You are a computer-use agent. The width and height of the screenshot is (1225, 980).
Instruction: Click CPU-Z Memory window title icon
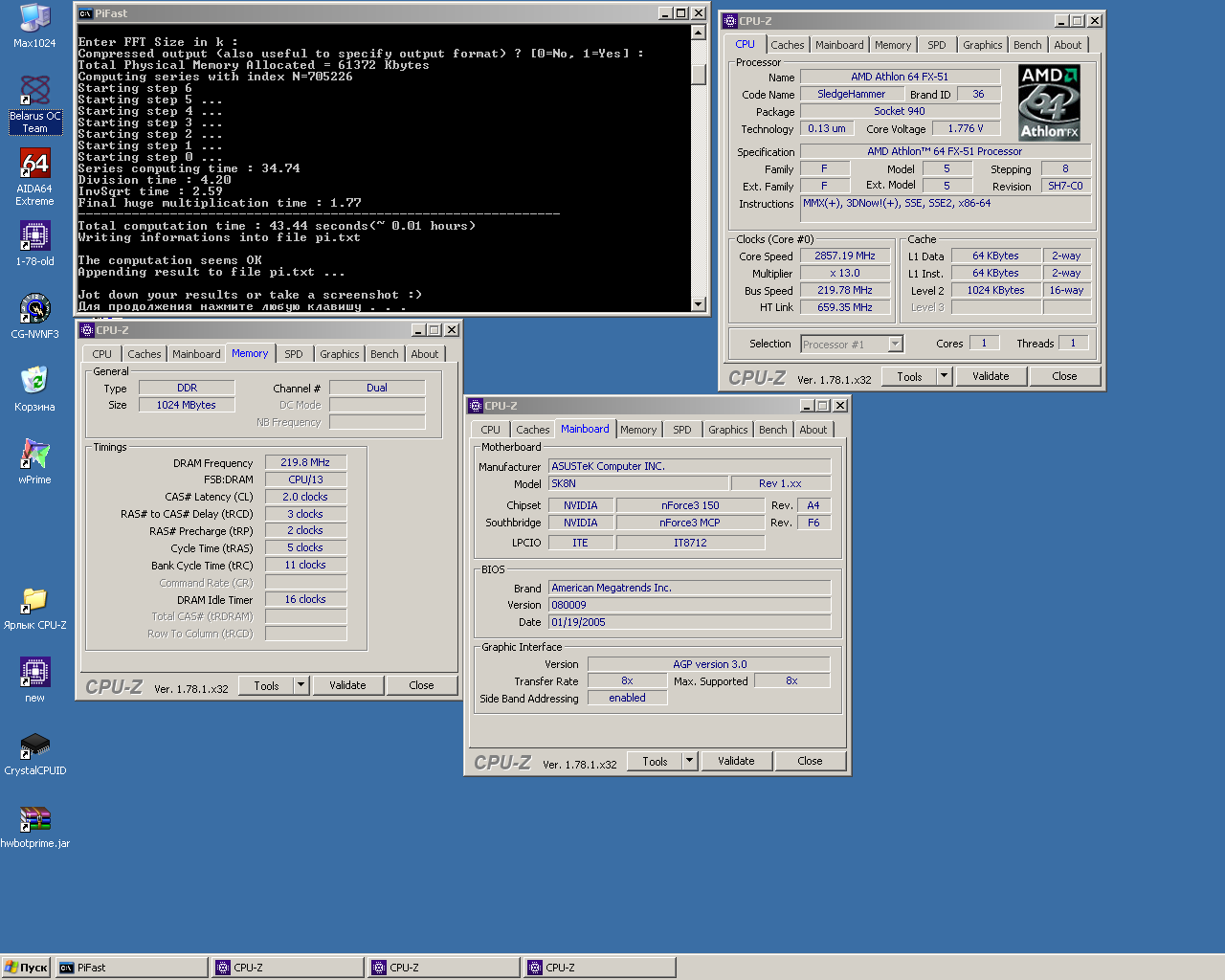[x=87, y=330]
